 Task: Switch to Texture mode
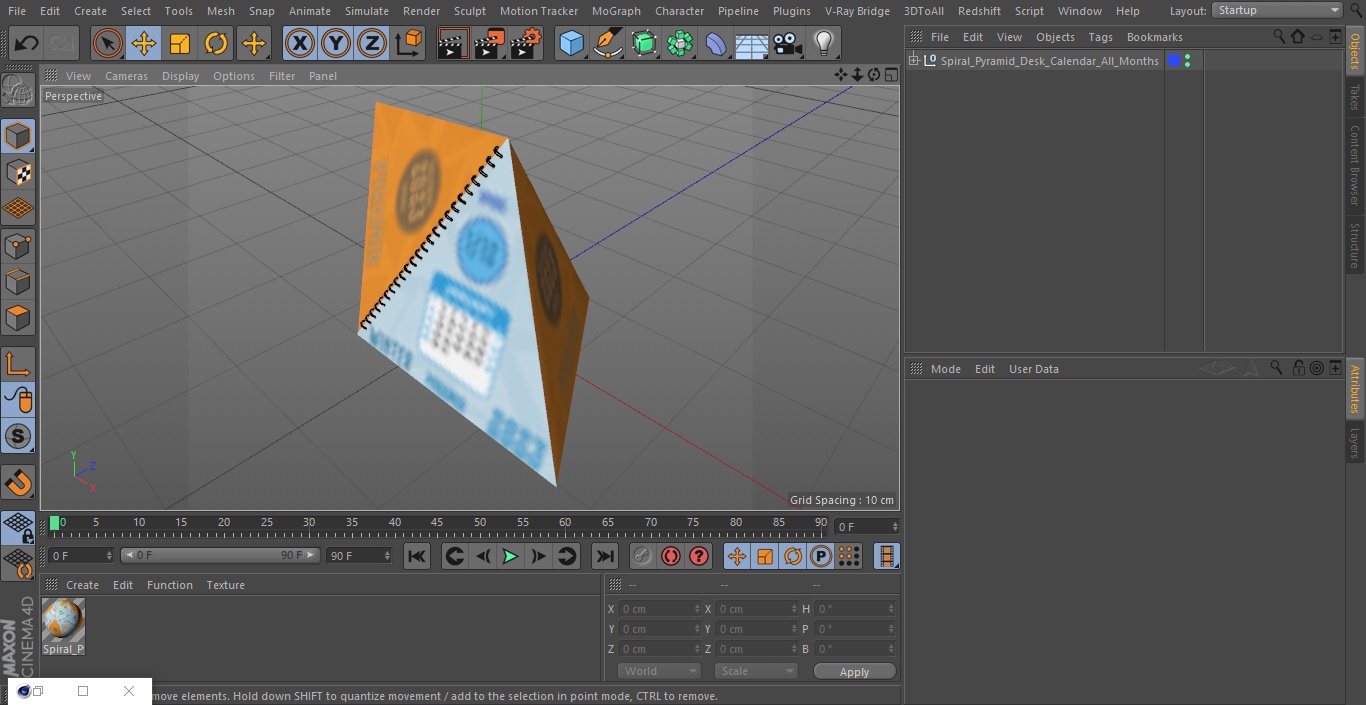[x=18, y=172]
